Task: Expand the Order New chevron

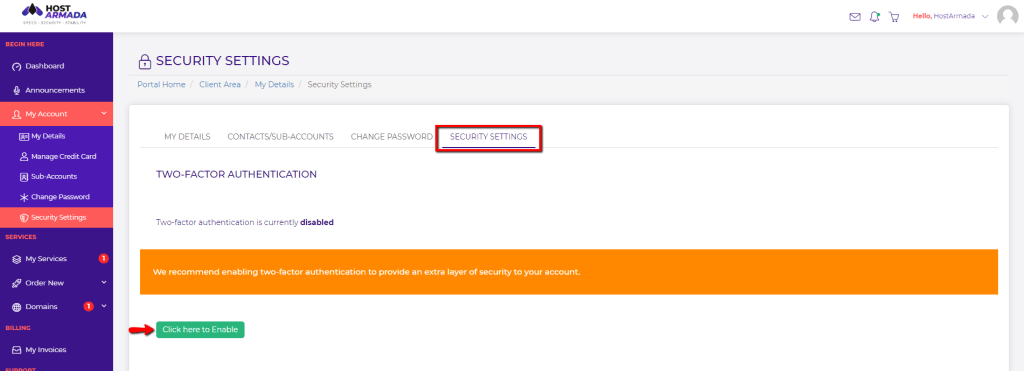Action: coord(104,283)
